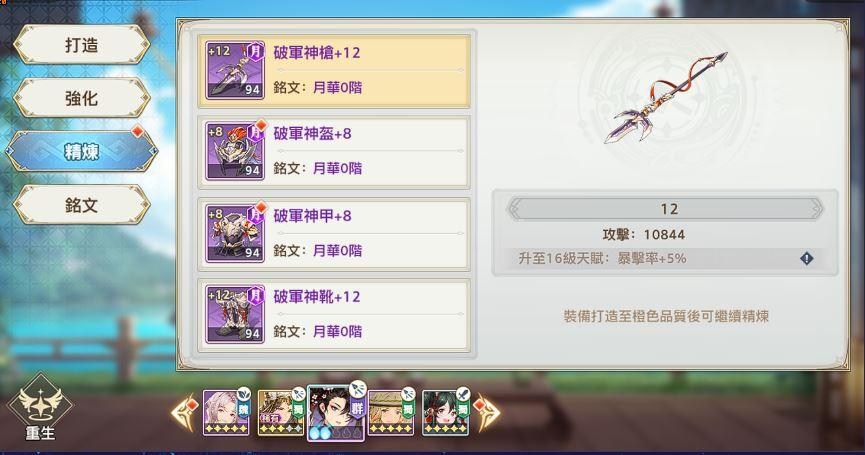Switch to the 強化 enhance tab

82,98
